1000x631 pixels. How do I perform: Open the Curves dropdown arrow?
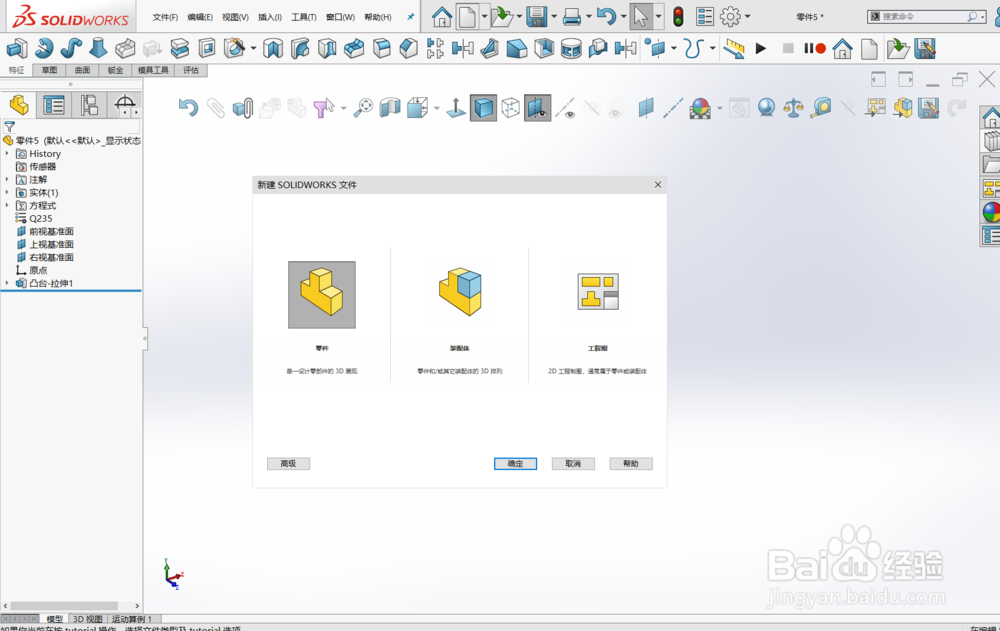pyautogui.click(x=712, y=48)
